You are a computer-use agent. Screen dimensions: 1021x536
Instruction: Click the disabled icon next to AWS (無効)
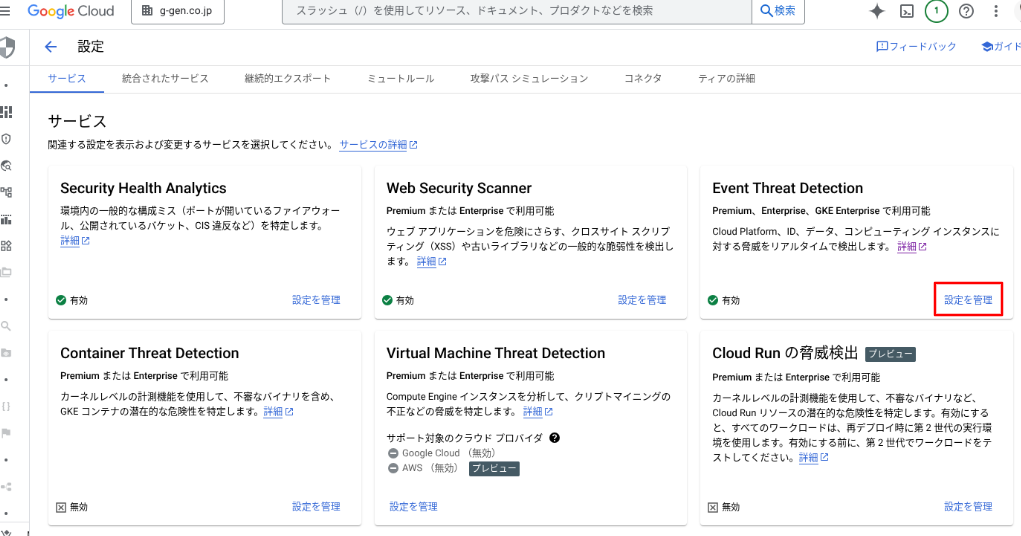point(393,468)
